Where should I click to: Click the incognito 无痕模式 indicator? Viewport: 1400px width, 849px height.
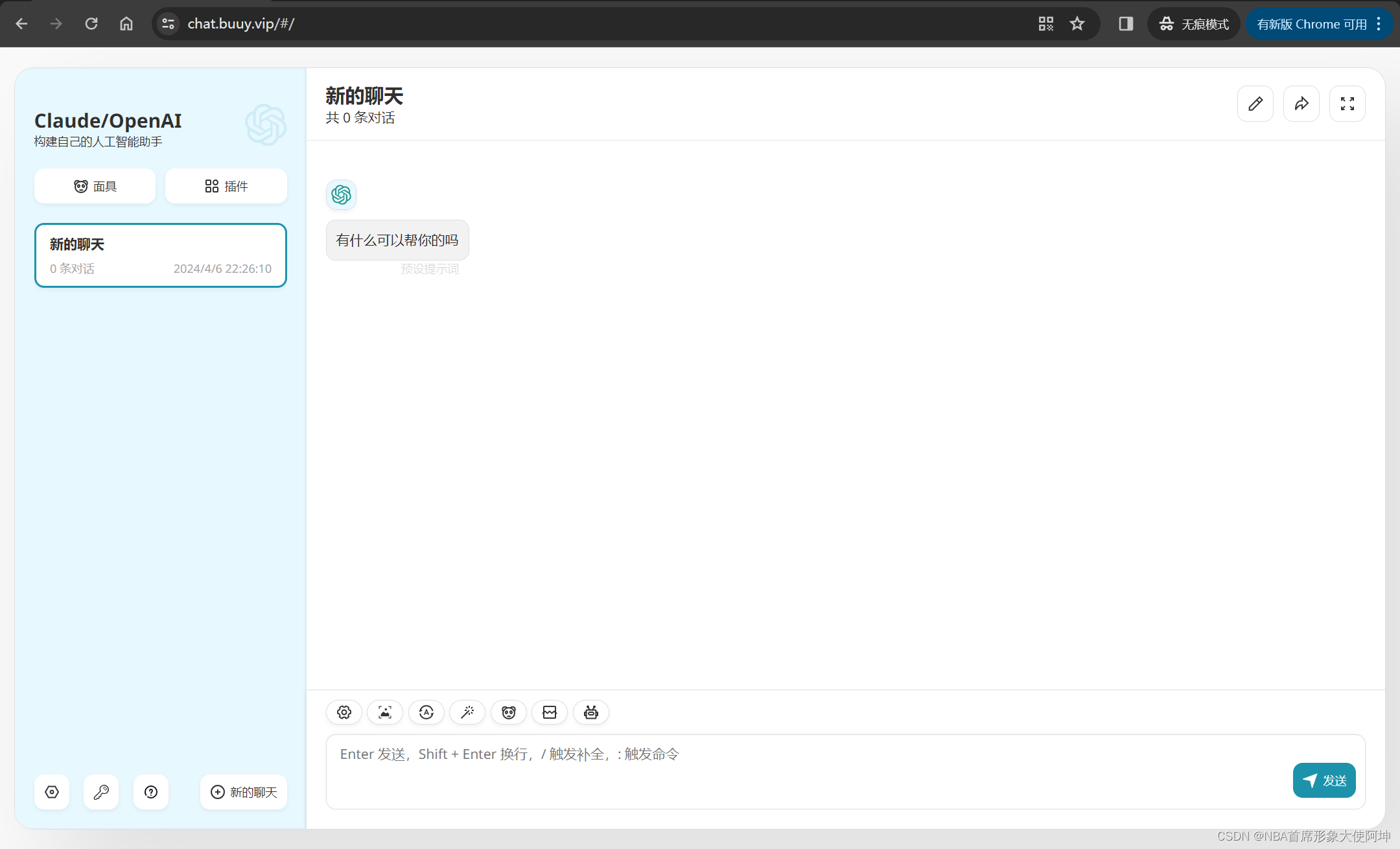1194,24
